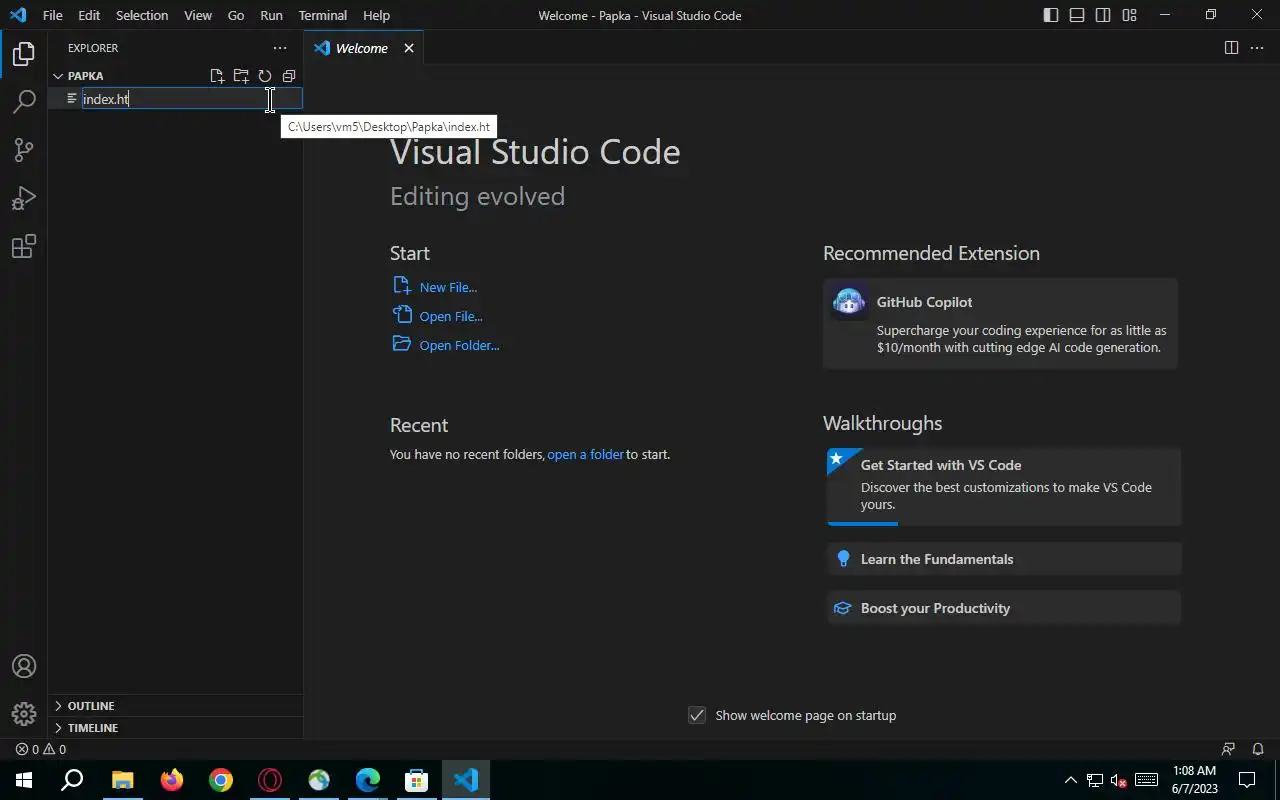Click the 'open a folder' link under Recent
The width and height of the screenshot is (1280, 800).
tap(585, 454)
